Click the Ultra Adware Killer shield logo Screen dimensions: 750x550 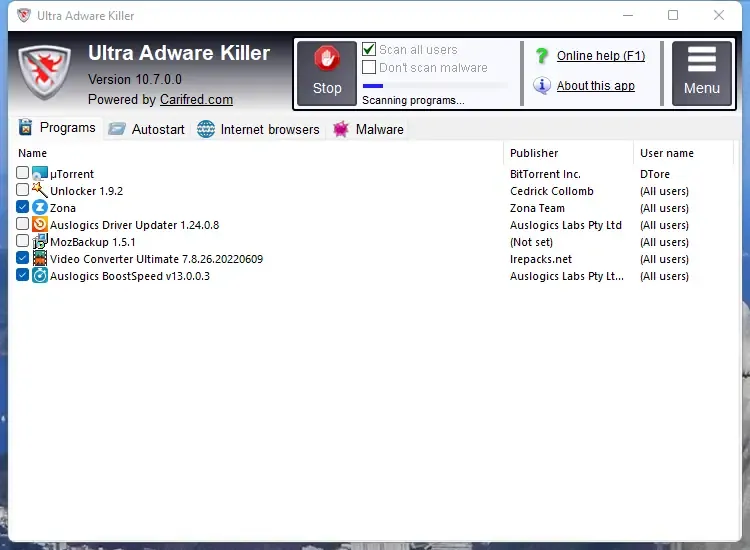coord(44,72)
